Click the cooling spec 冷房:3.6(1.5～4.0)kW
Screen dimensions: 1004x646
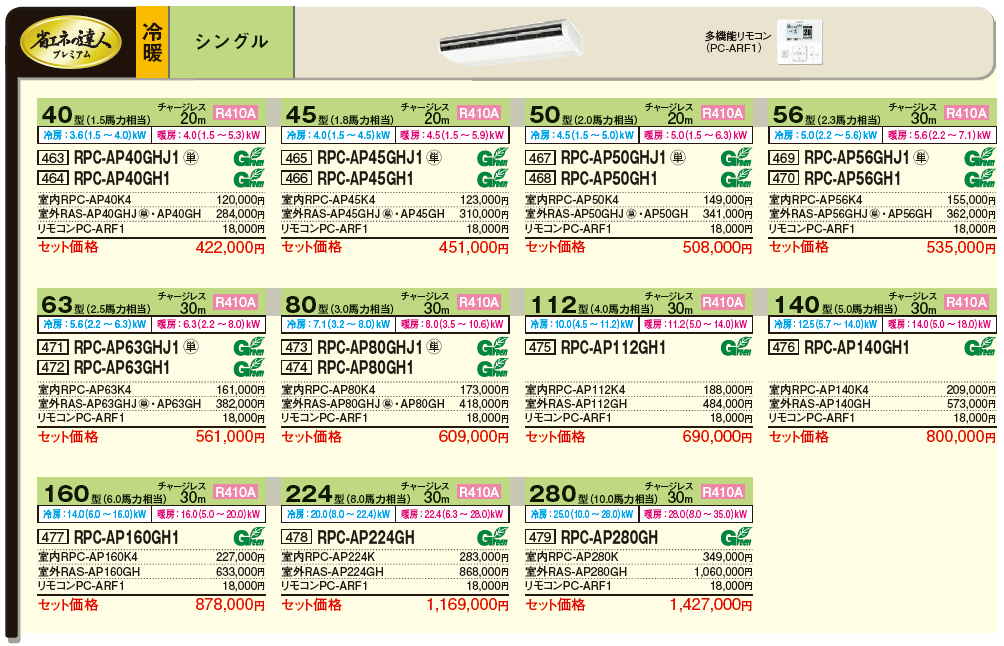(x=94, y=135)
